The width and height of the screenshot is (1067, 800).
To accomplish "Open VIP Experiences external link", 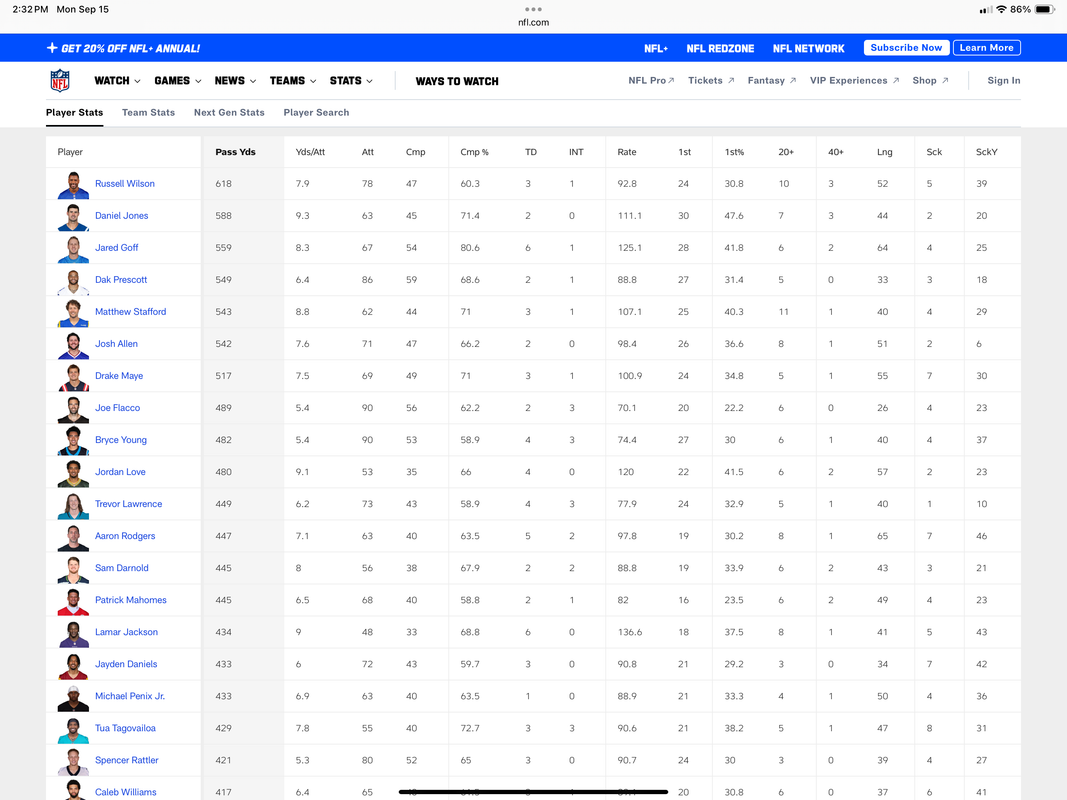I will [x=854, y=80].
